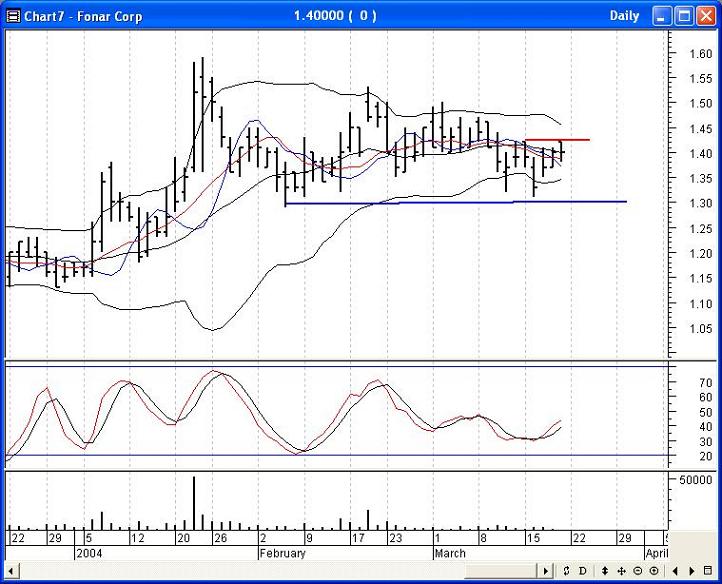Viewport: 722px width, 584px height.
Task: Click the 'Chart7 - Fonar Corp' title text
Action: (x=83, y=17)
